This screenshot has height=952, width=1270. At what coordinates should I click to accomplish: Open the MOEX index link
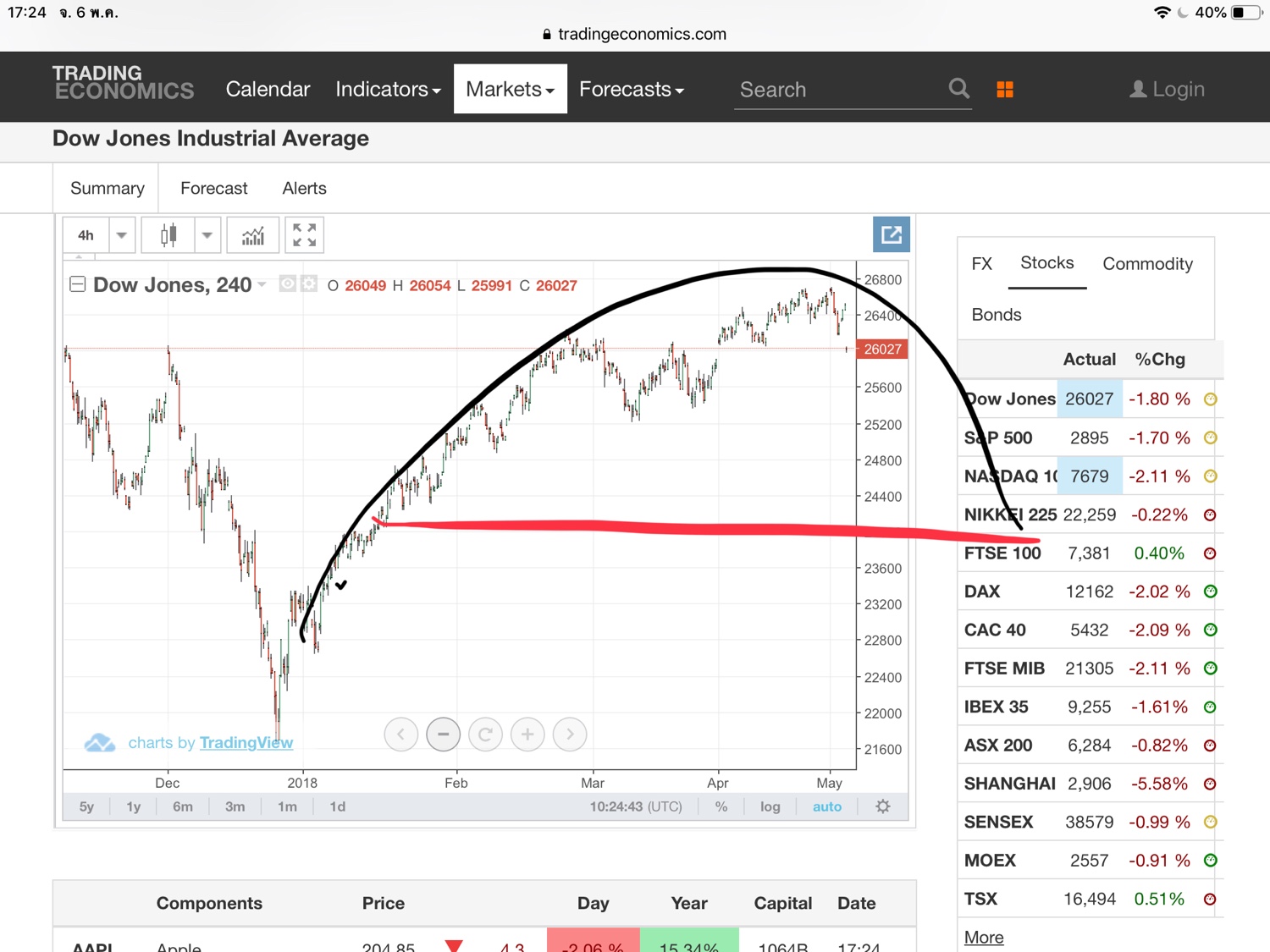[990, 861]
